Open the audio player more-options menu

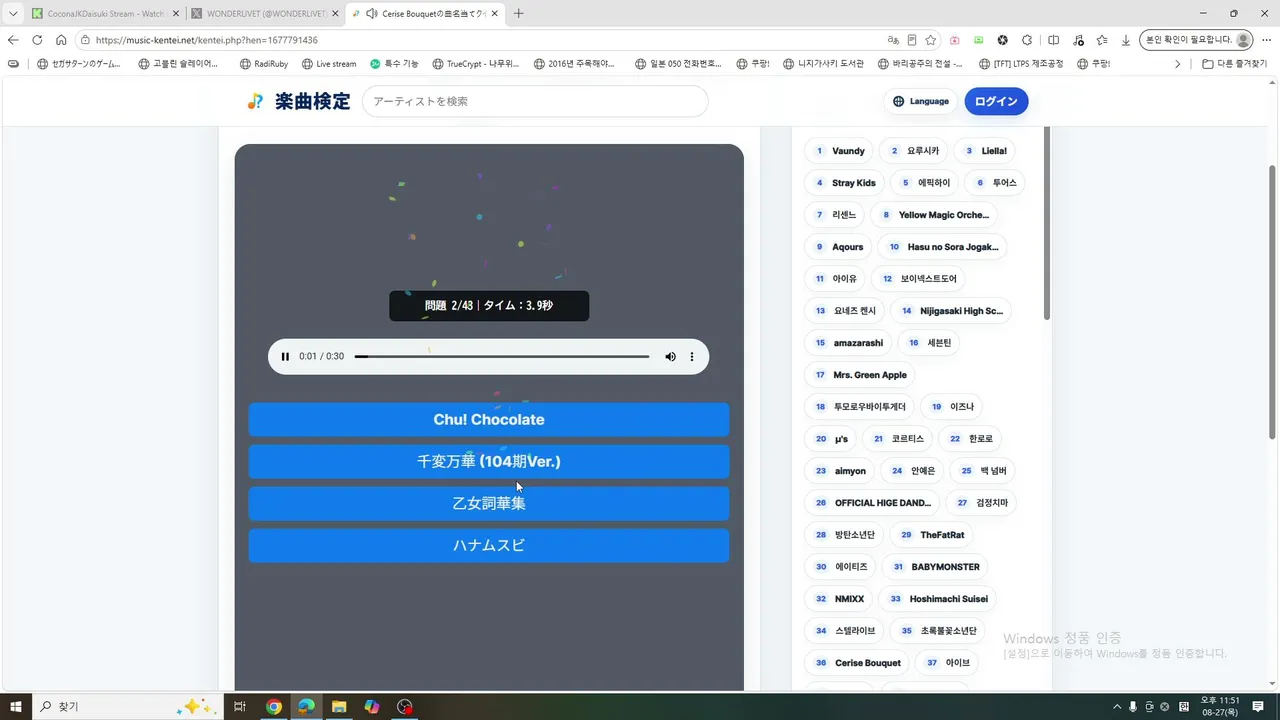point(692,357)
